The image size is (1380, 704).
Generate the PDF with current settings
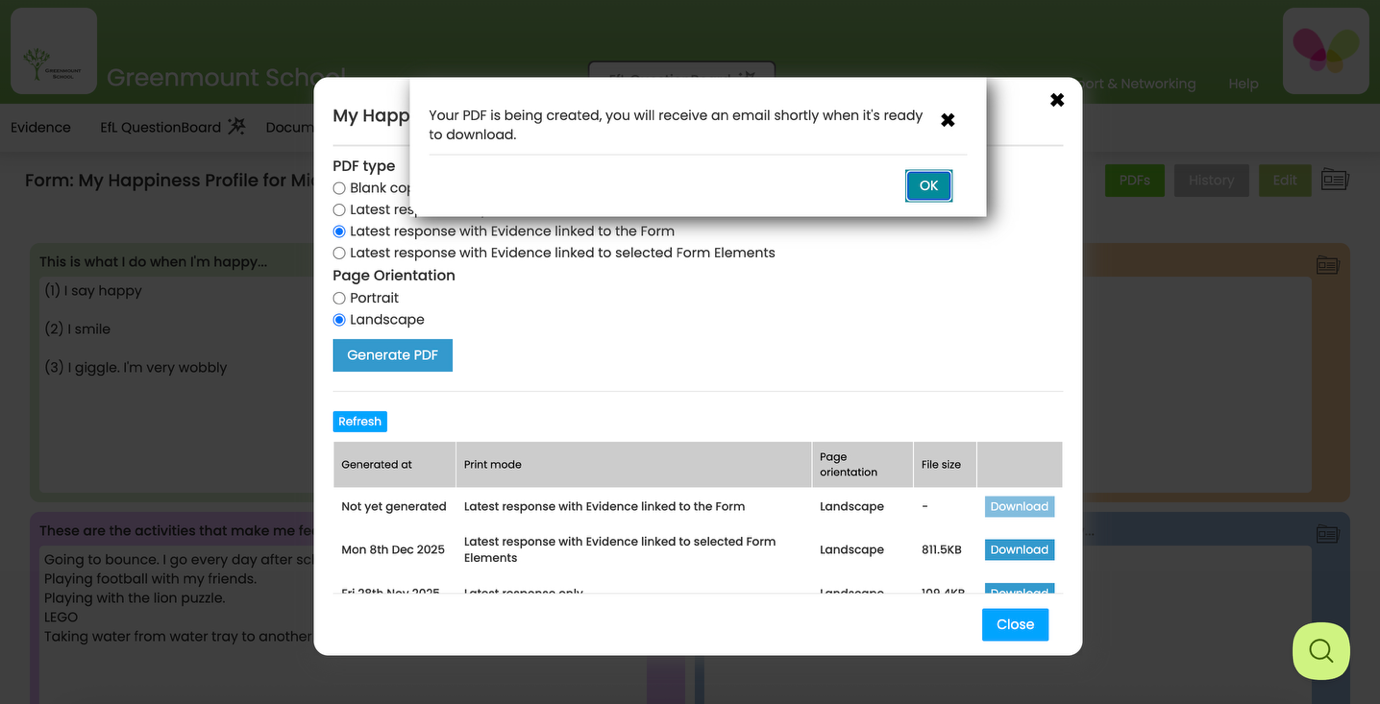coord(392,355)
